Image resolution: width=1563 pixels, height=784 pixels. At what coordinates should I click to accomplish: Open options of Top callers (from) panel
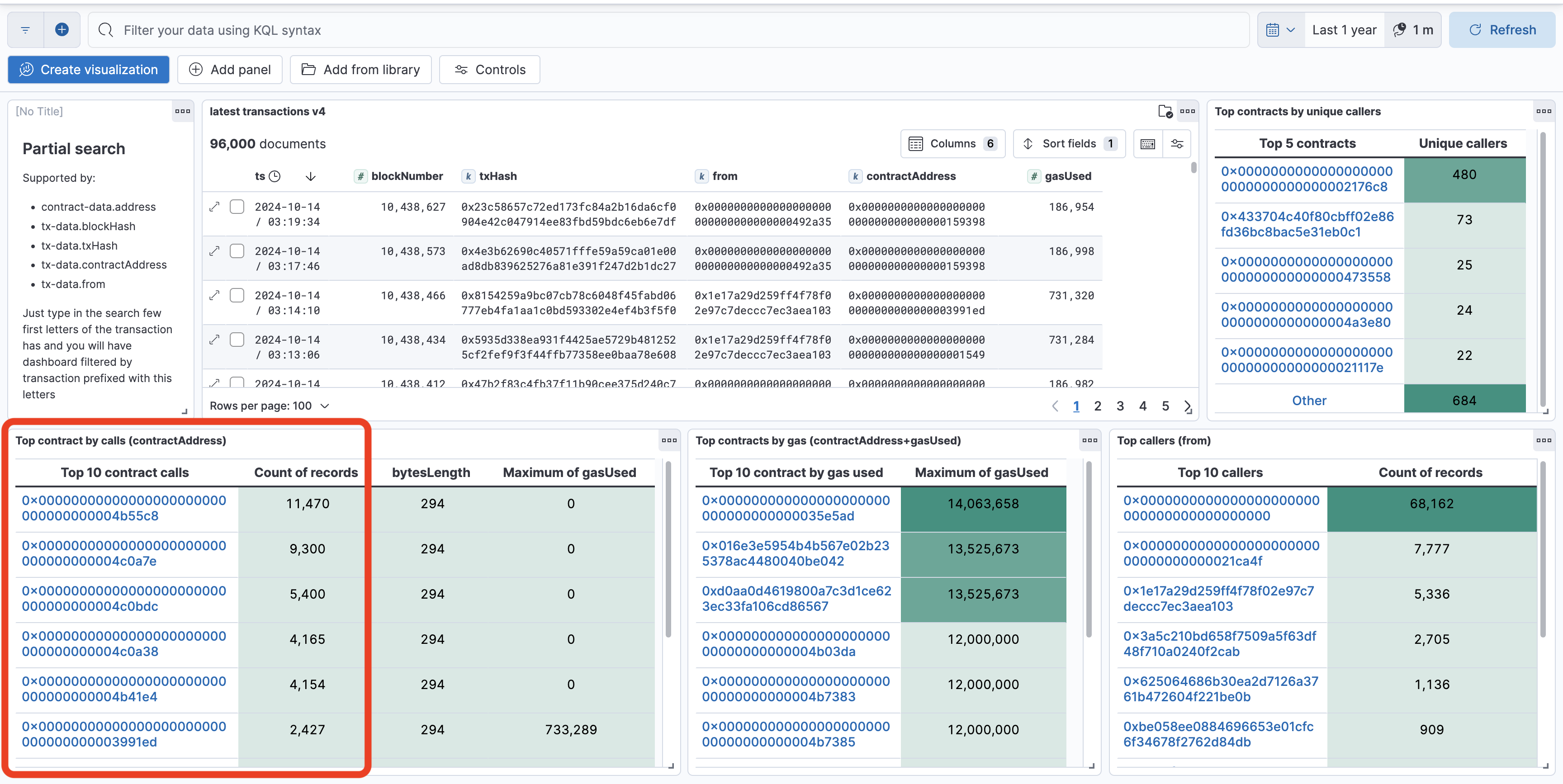click(1544, 440)
